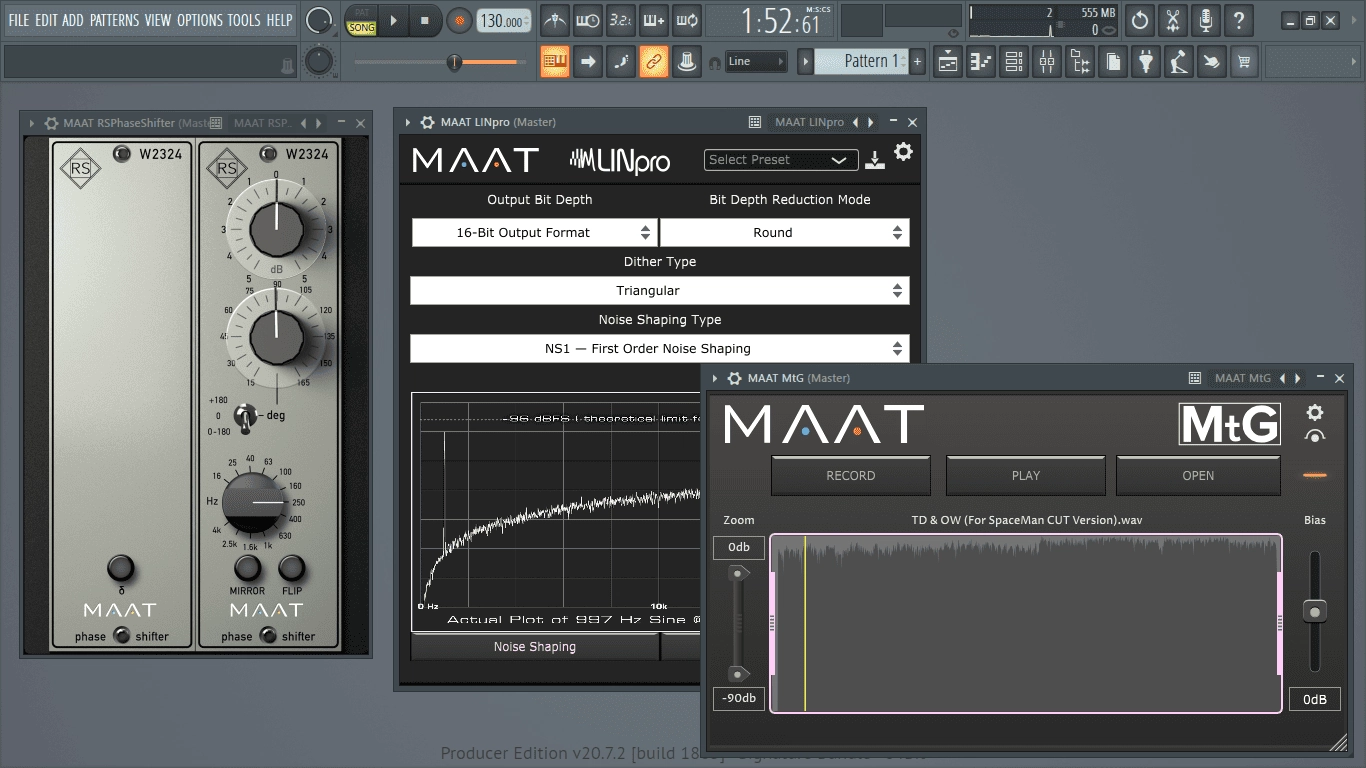
Task: Open LINpro detached window menu icon
Action: [x=755, y=122]
